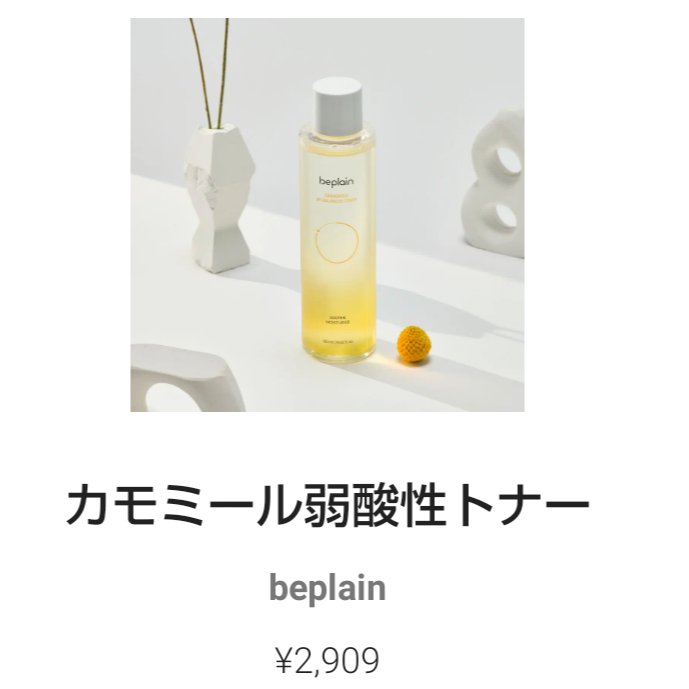This screenshot has width=689, height=689.
Task: Click the トナー word in the title
Action: click(x=521, y=507)
